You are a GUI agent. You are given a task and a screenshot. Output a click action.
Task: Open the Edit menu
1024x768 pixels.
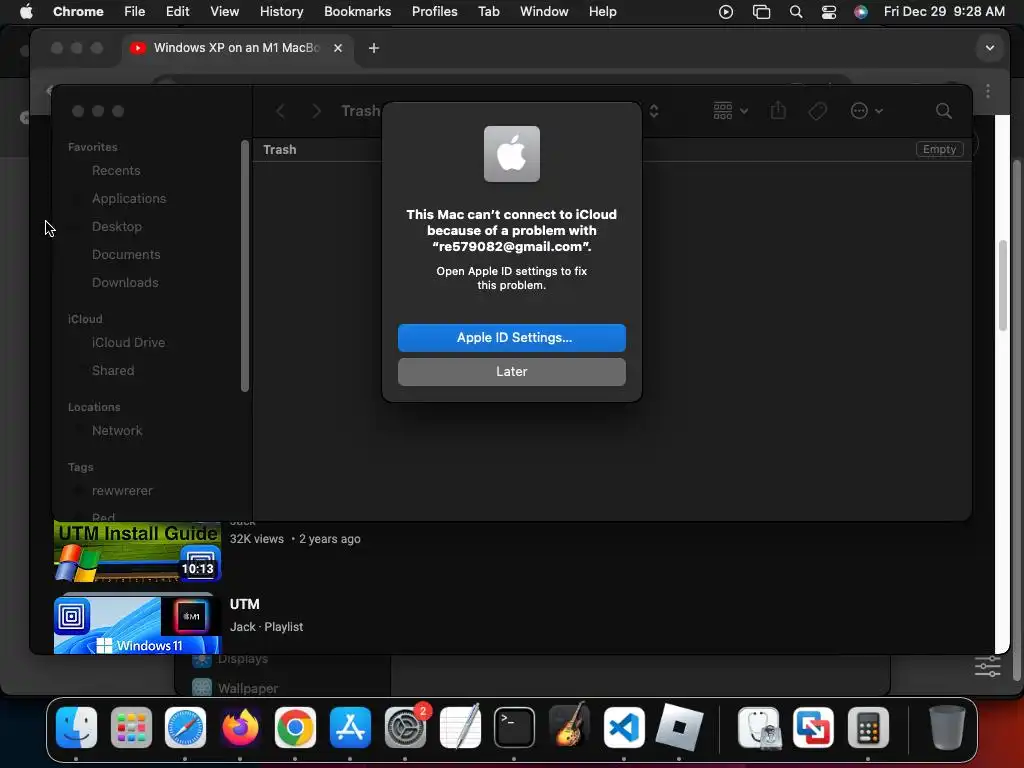coord(177,11)
